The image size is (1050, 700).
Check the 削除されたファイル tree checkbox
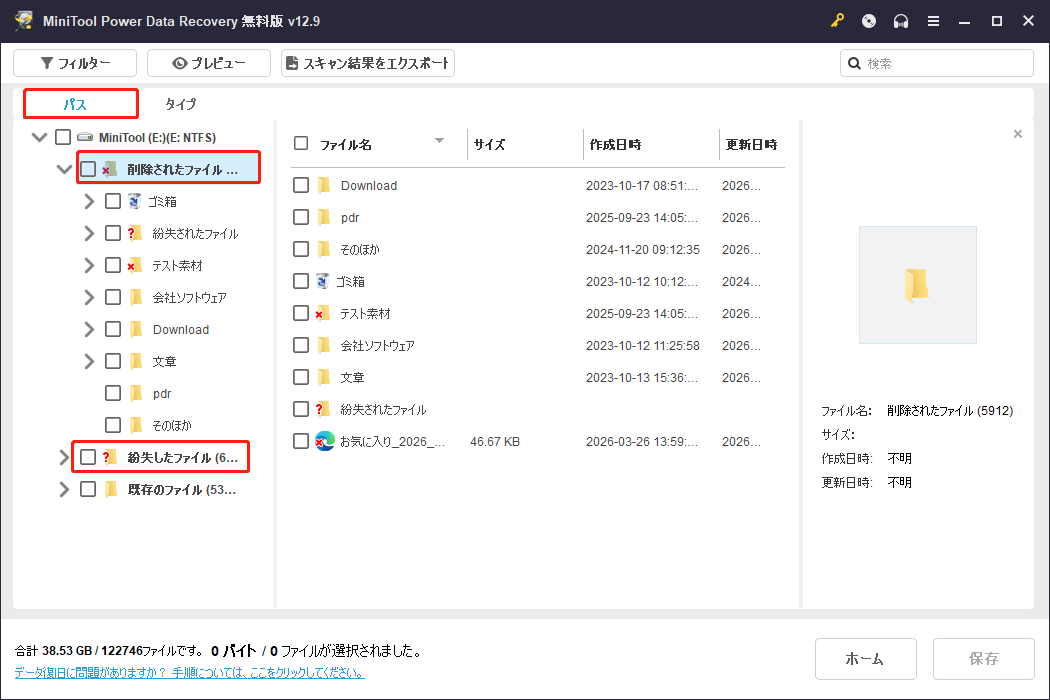click(88, 169)
